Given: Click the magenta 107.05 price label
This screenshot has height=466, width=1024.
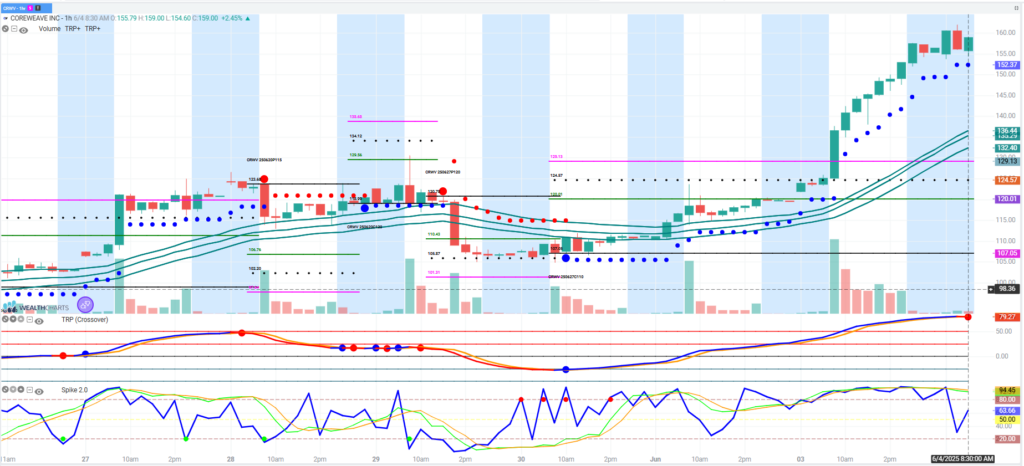Looking at the screenshot, I should point(1006,253).
